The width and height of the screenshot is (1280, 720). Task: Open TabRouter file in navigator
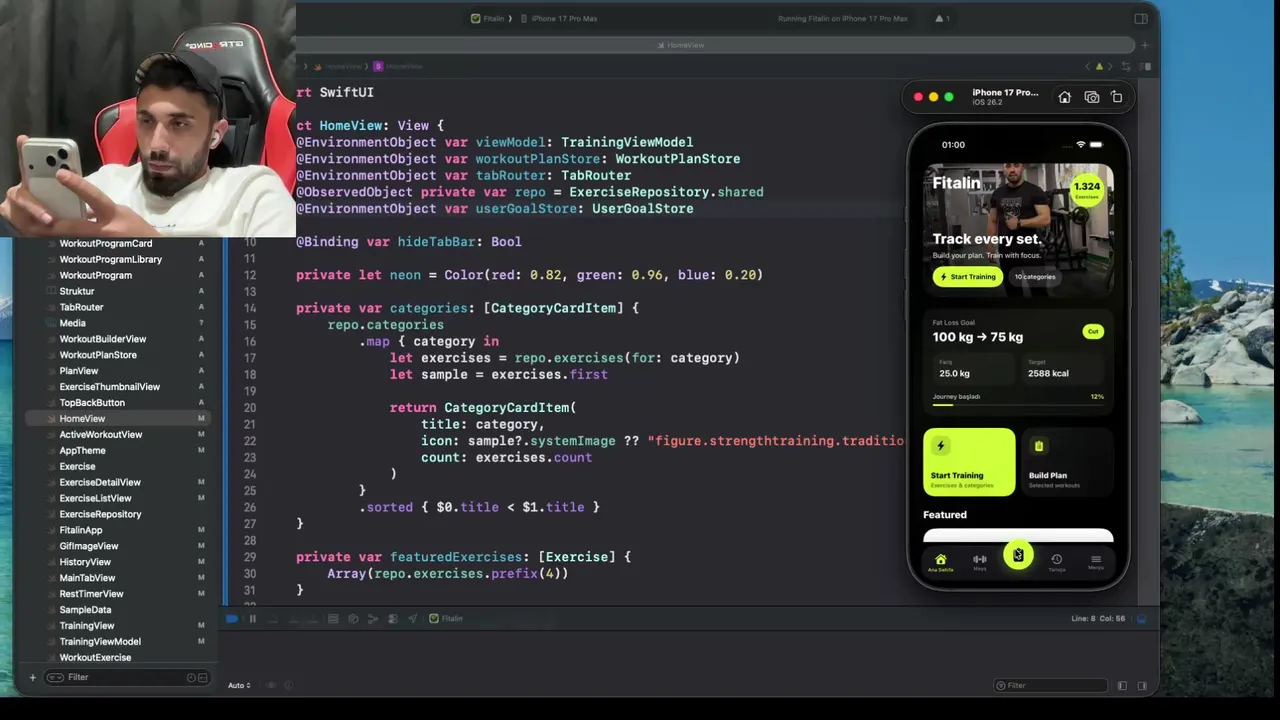[x=81, y=307]
